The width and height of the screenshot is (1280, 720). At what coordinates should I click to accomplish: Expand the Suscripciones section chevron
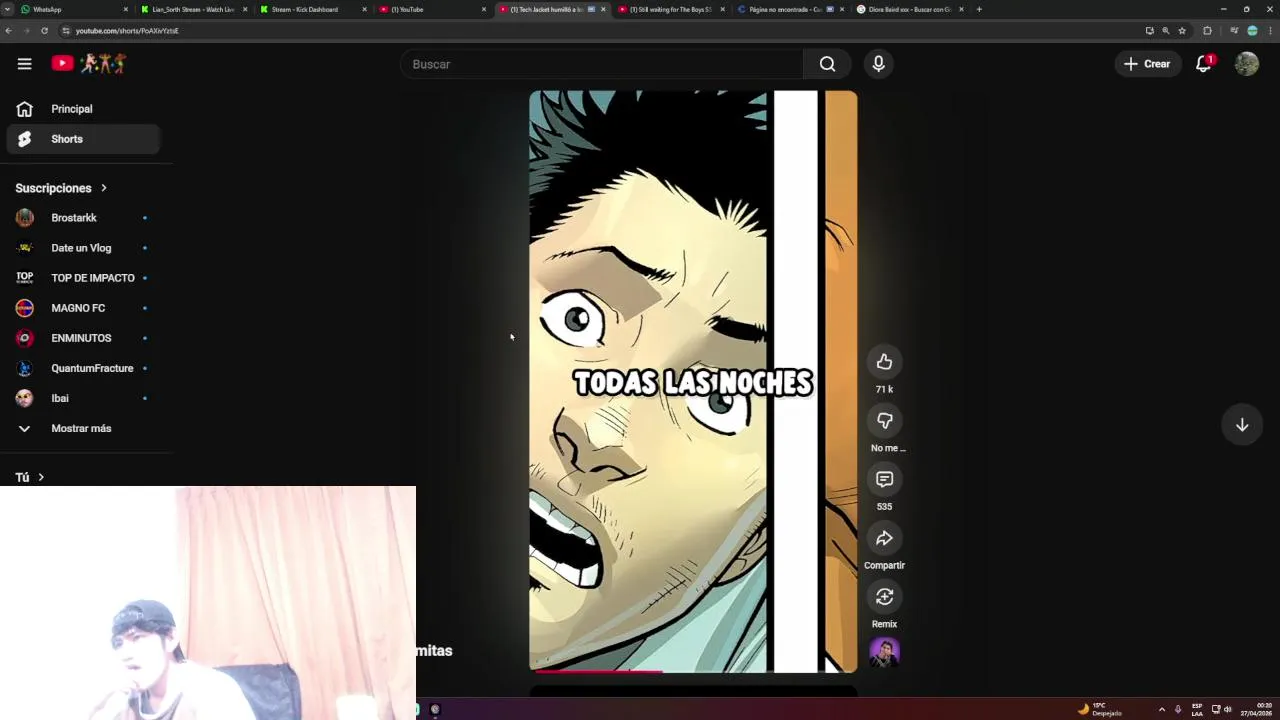(103, 188)
